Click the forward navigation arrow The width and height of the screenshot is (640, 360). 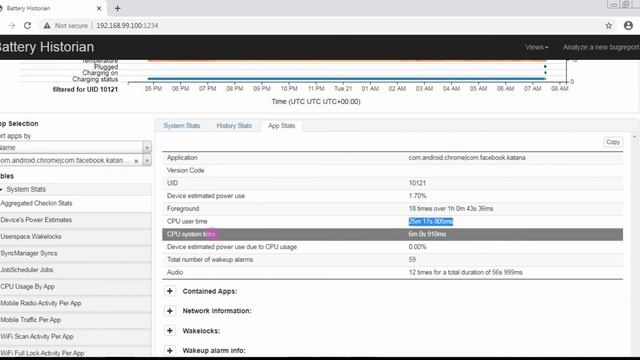12,25
